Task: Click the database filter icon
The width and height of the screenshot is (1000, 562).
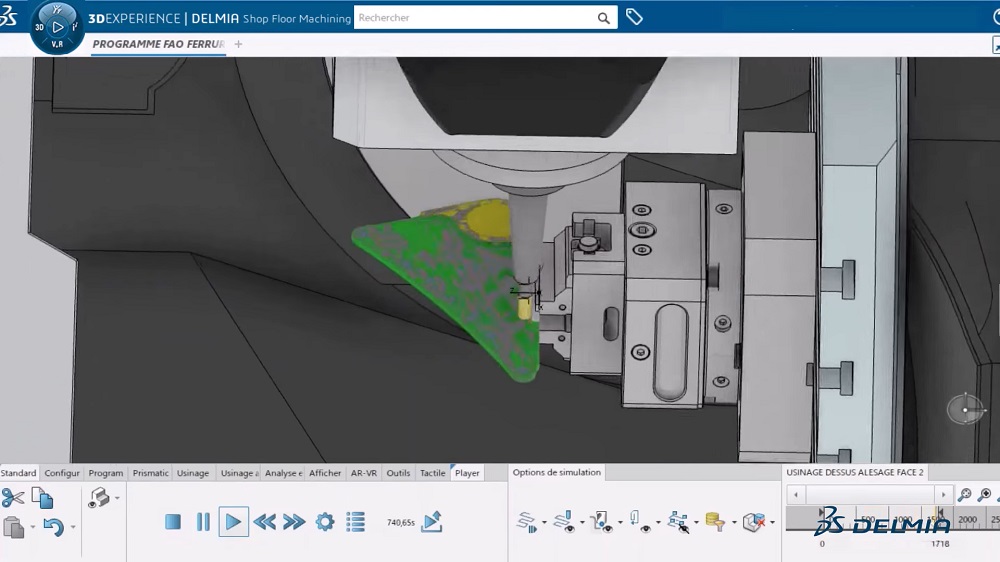Action: (716, 522)
